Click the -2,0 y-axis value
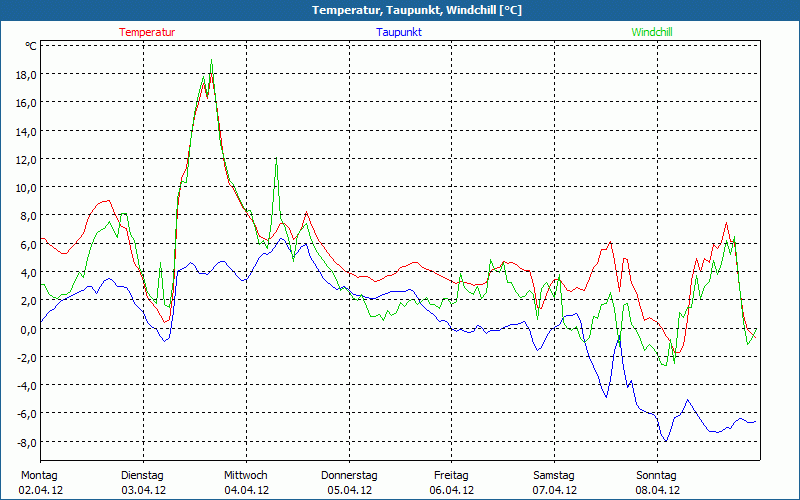Image resolution: width=800 pixels, height=500 pixels. click(x=28, y=358)
